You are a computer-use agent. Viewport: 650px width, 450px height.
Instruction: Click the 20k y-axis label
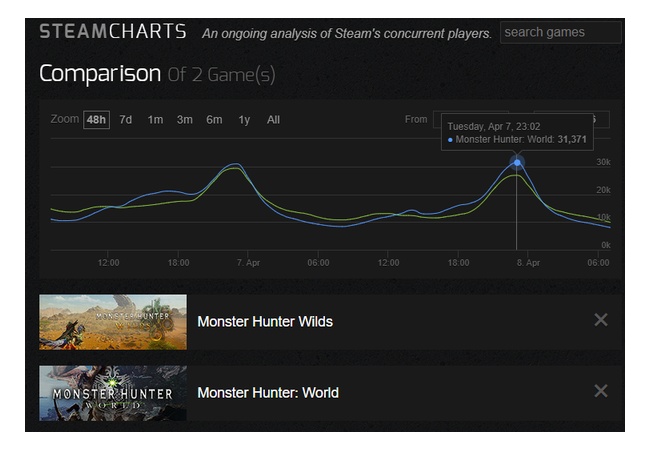point(603,190)
